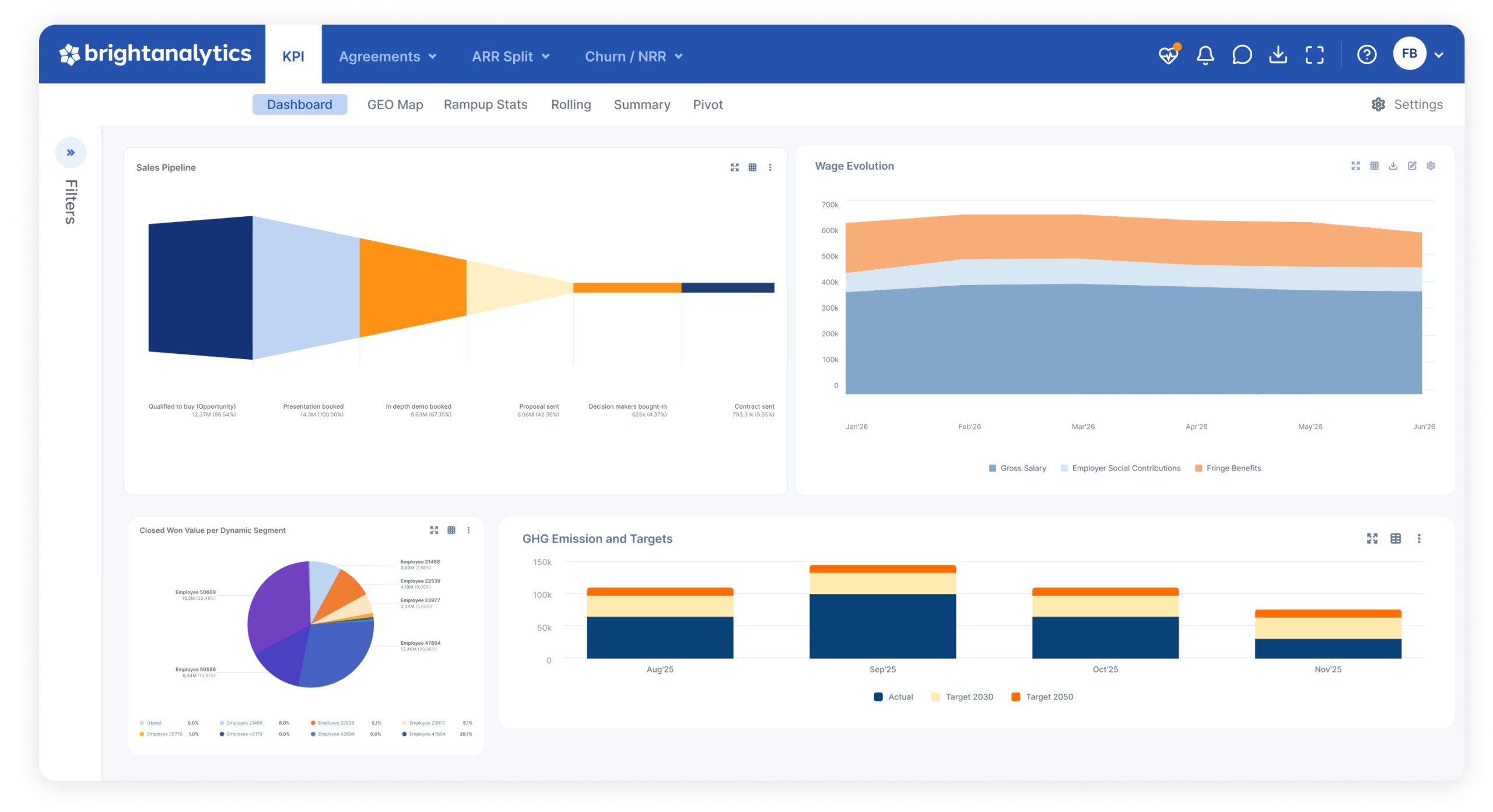Show Closed Won Value table view
The width and height of the screenshot is (1493, 812).
click(x=451, y=530)
